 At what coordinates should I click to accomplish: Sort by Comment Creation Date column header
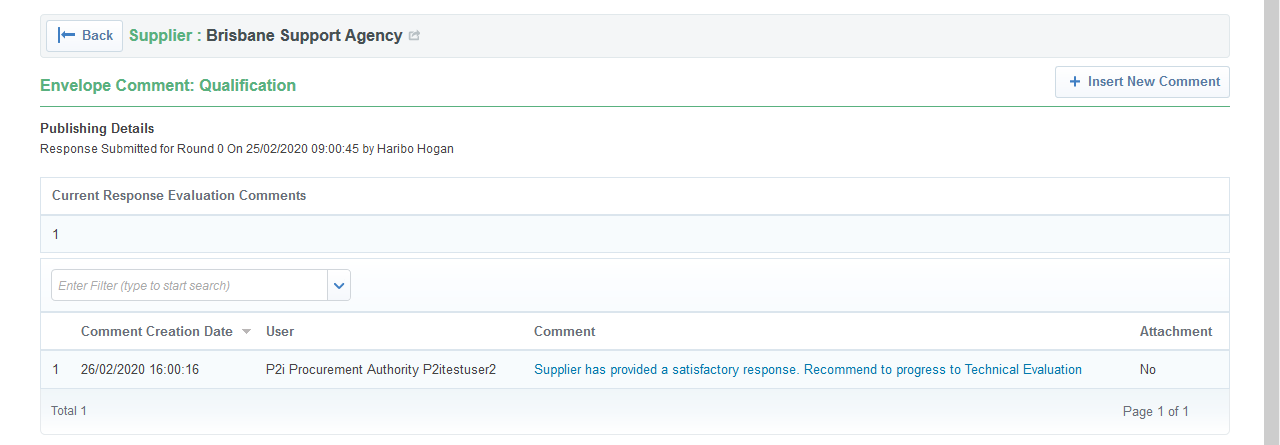[156, 331]
